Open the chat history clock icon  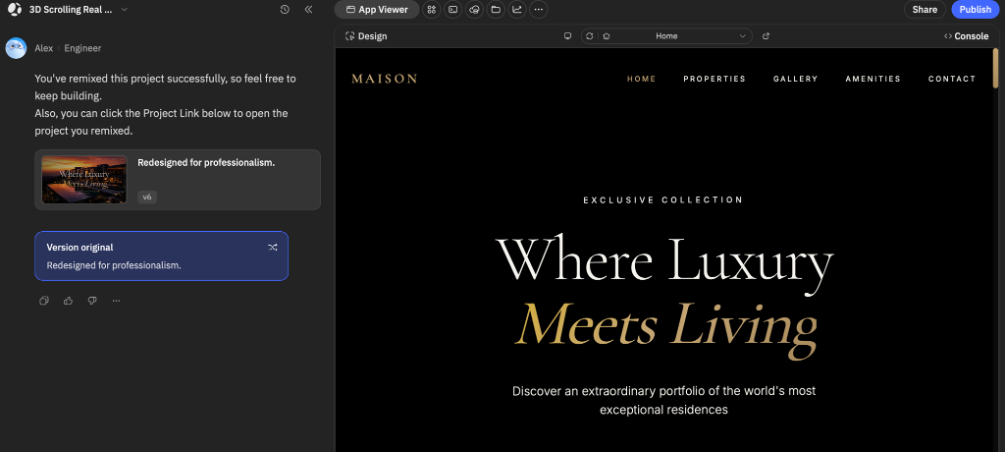[x=285, y=10]
